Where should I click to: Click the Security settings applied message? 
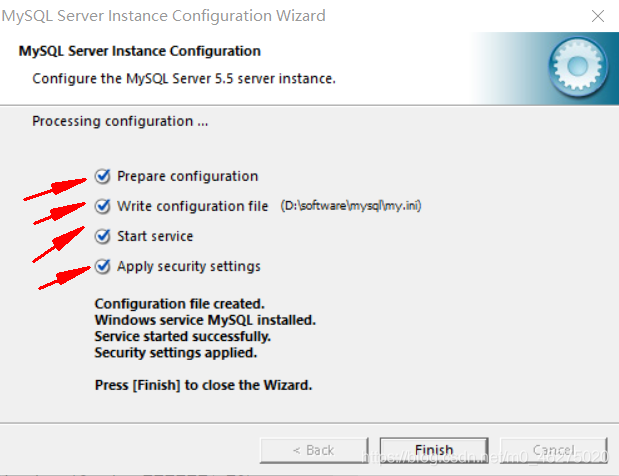pyautogui.click(x=175, y=353)
